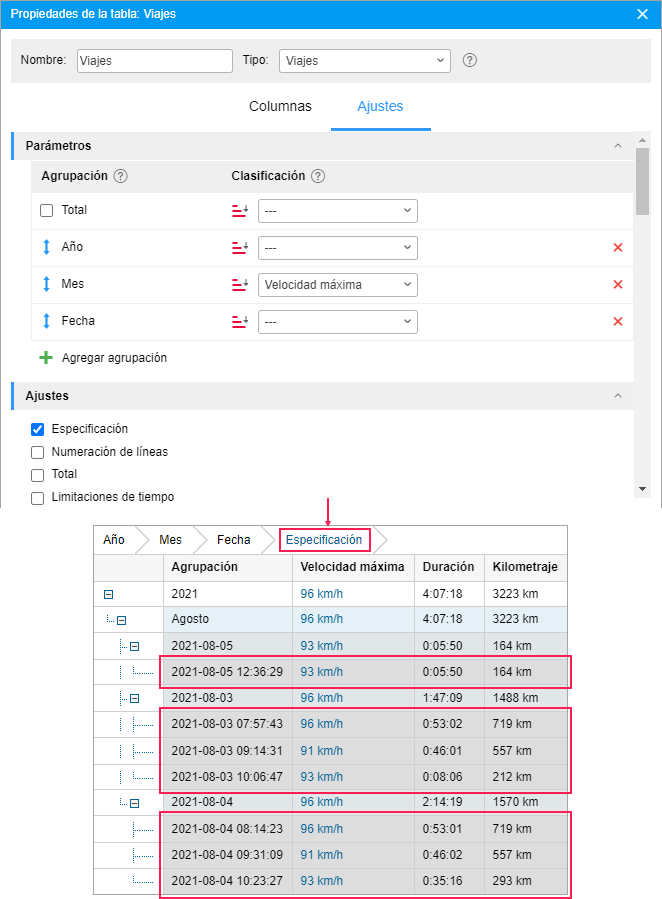Open classification dropdown in Total row
Image resolution: width=662 pixels, height=899 pixels.
[338, 211]
